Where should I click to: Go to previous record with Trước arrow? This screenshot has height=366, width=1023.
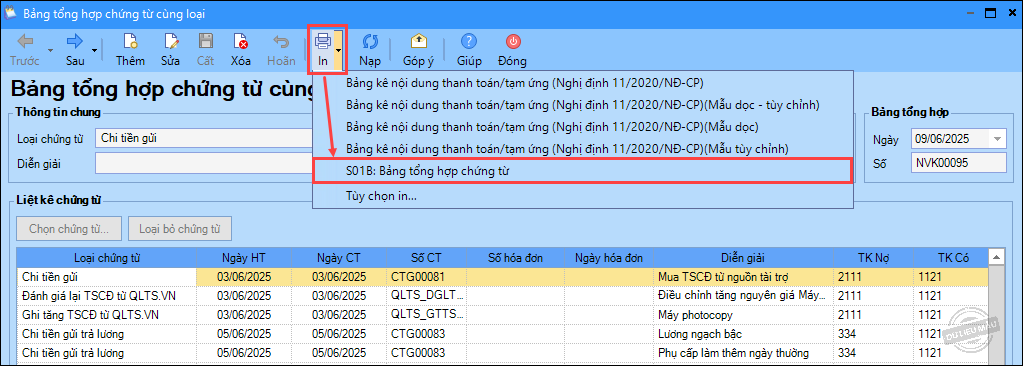pyautogui.click(x=24, y=42)
